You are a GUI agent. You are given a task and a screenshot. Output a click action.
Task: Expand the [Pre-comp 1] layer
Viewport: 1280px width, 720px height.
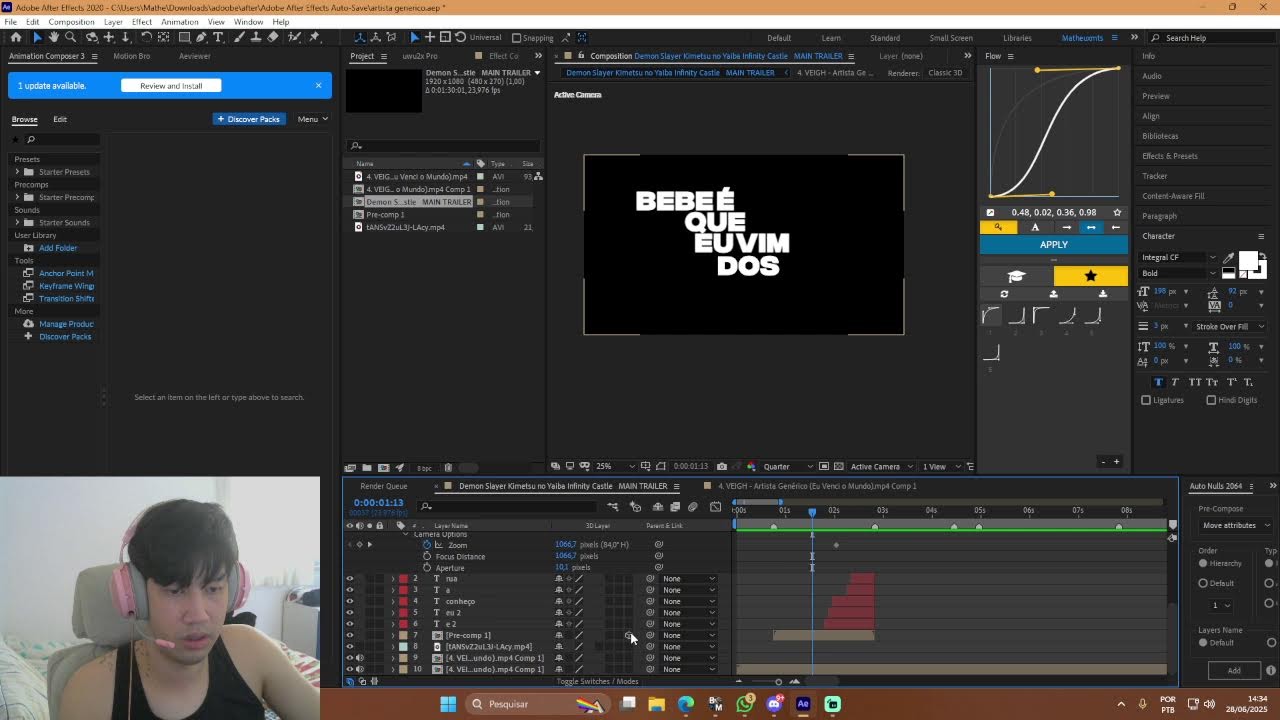[x=393, y=635]
